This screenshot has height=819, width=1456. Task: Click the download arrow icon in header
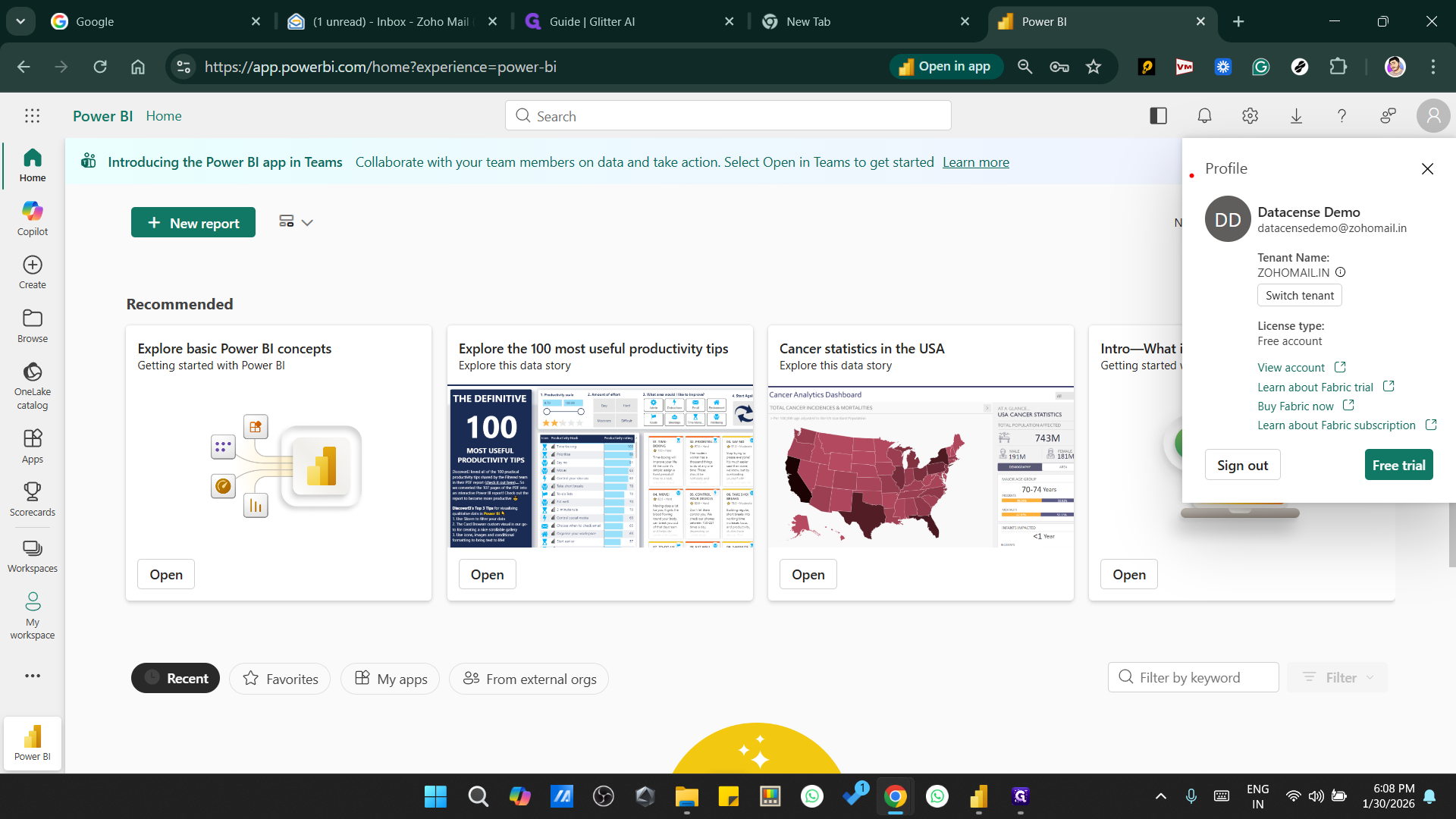1296,116
